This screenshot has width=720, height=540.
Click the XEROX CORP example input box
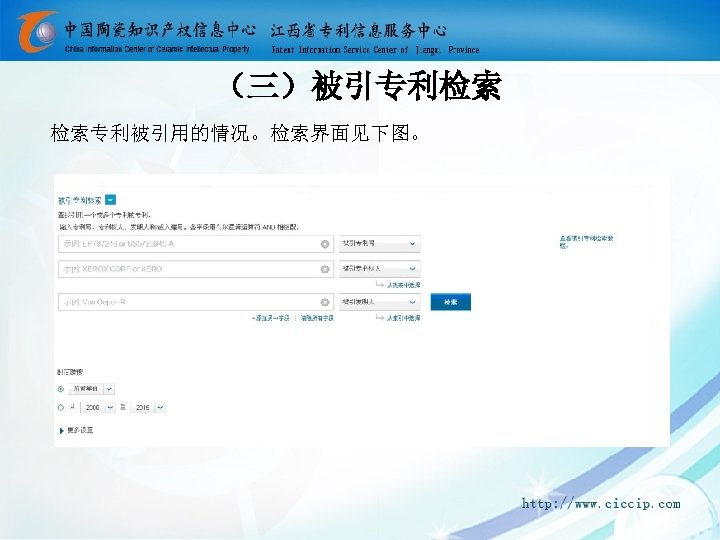[196, 269]
